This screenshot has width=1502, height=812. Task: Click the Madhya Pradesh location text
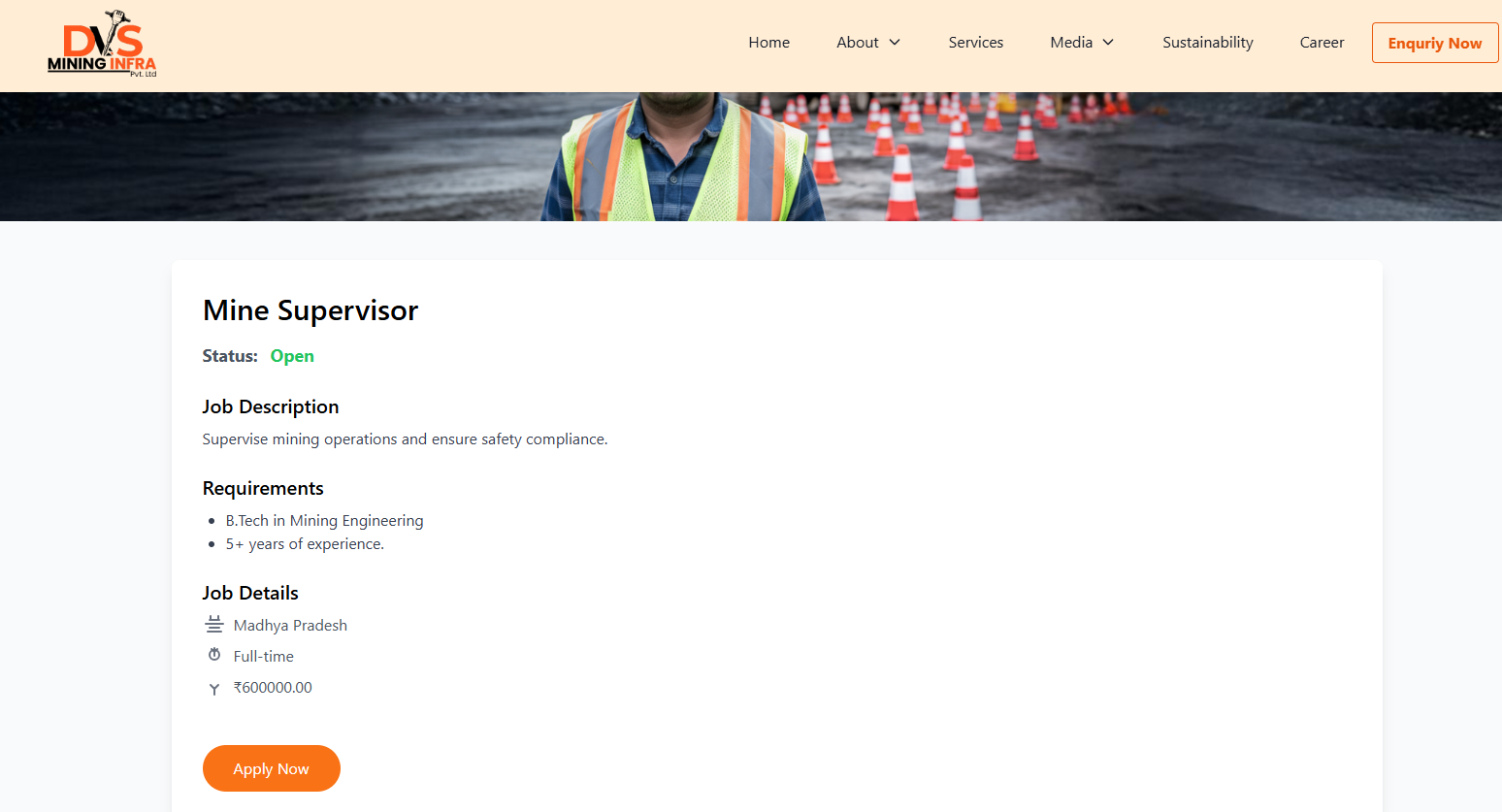click(x=290, y=626)
